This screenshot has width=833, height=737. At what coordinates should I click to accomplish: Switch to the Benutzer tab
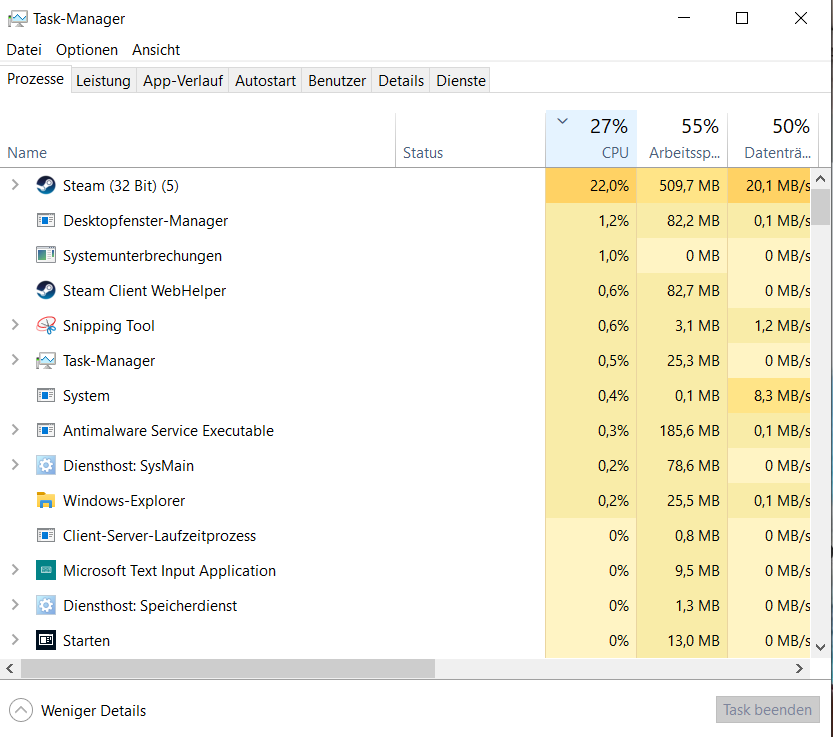337,81
